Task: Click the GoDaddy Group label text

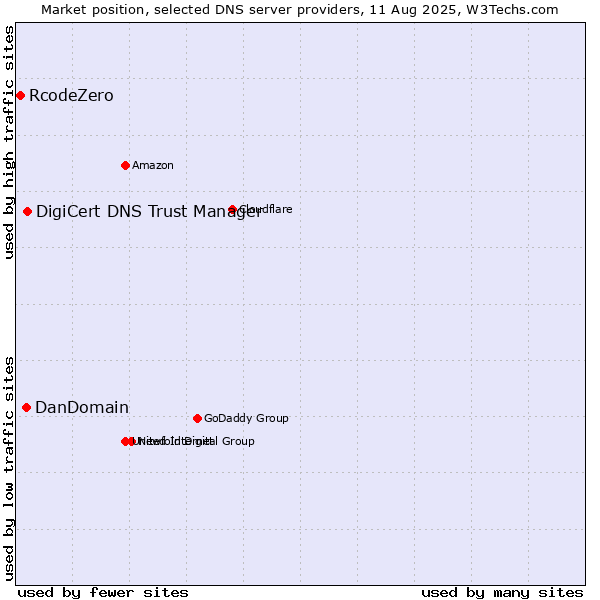Action: 246,418
